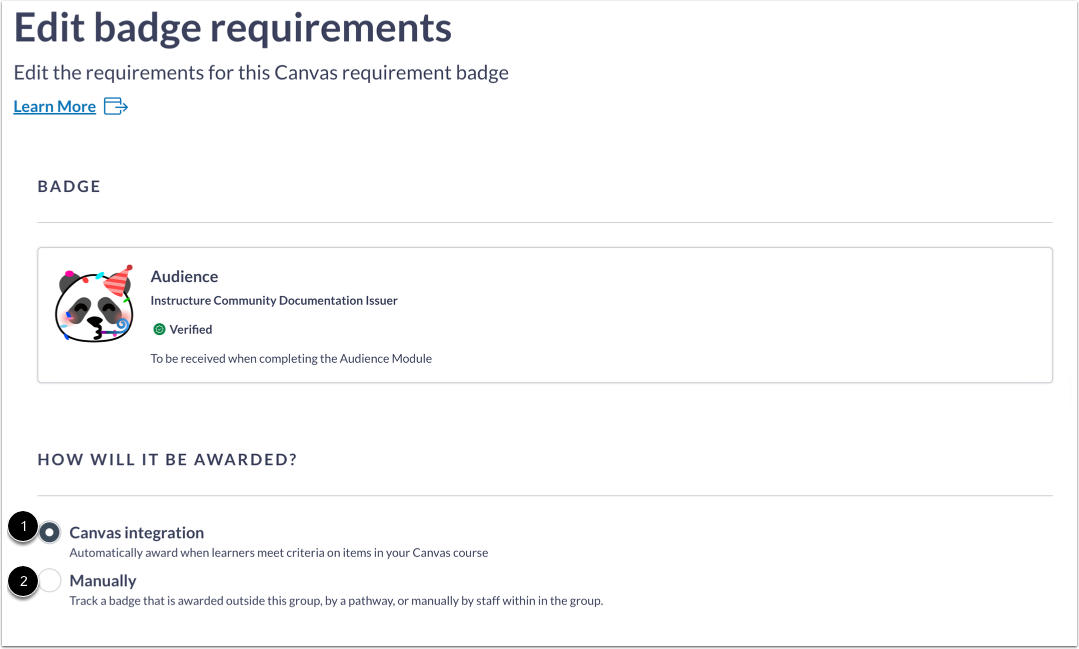The height and width of the screenshot is (649, 1079).
Task: Select the radio next to Canvas integration
Action: tap(48, 532)
